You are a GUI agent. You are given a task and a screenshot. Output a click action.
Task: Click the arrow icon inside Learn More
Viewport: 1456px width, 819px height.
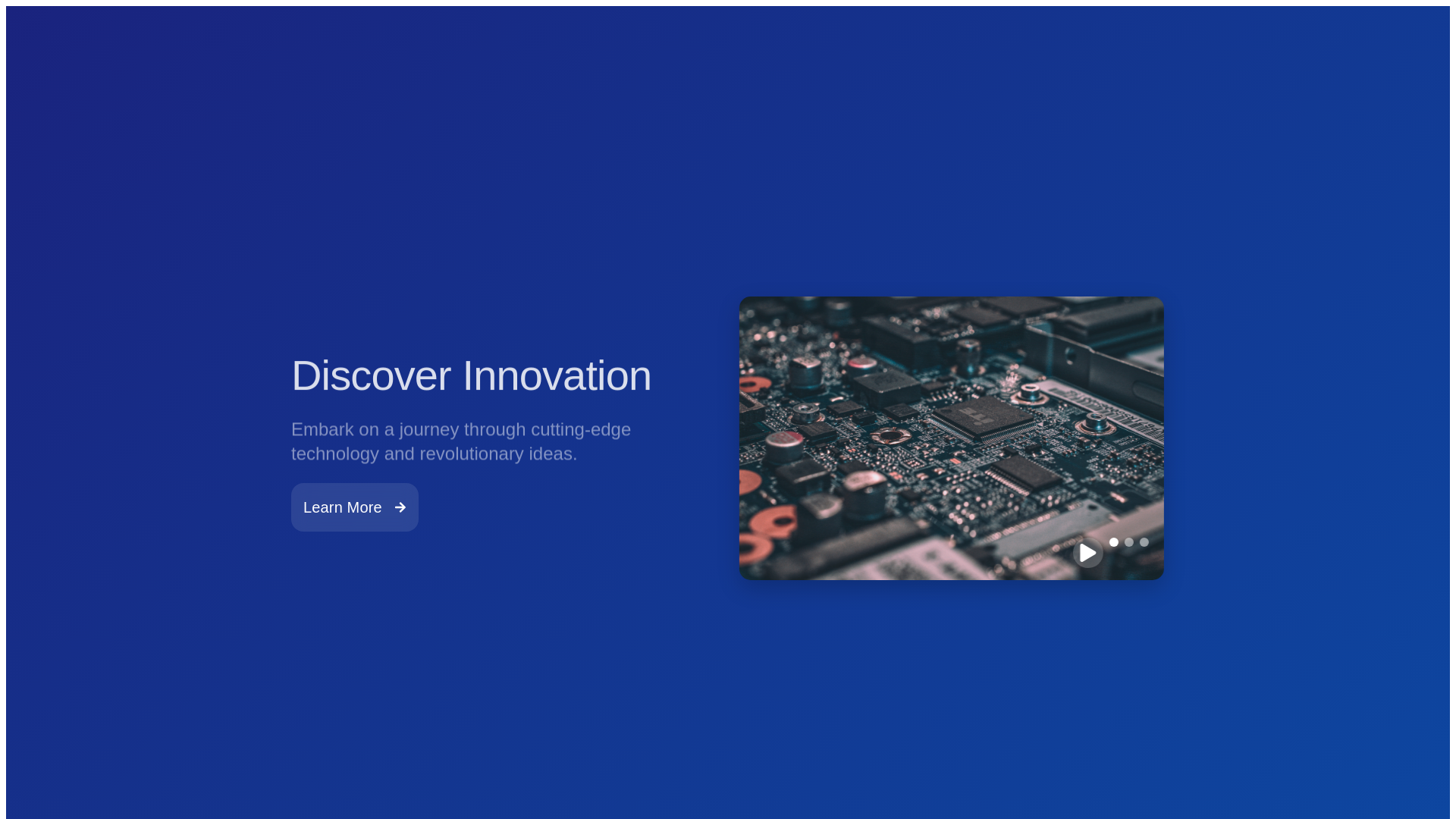click(400, 507)
